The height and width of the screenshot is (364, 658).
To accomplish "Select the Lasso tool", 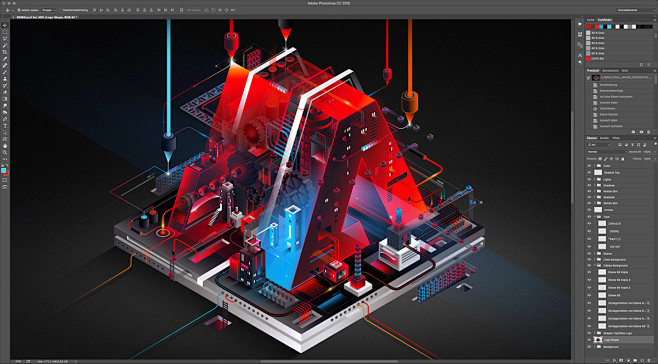I will pos(5,39).
